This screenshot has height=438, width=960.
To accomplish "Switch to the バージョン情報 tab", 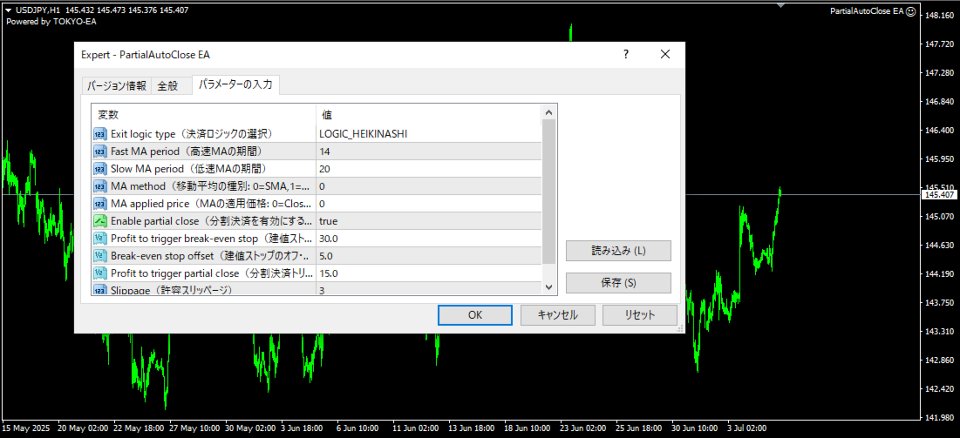I will click(116, 86).
